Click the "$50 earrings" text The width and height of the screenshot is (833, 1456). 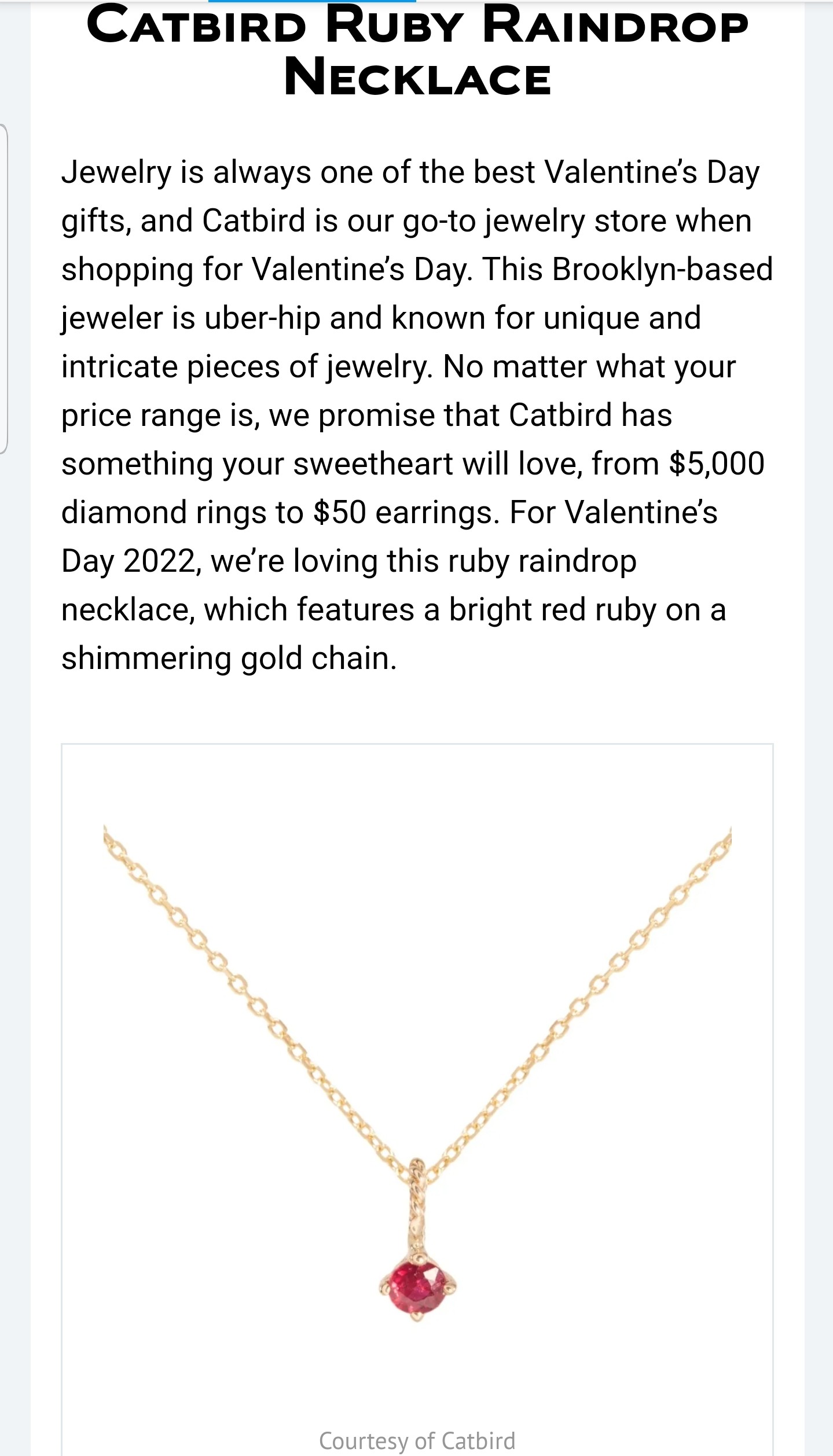tap(406, 513)
